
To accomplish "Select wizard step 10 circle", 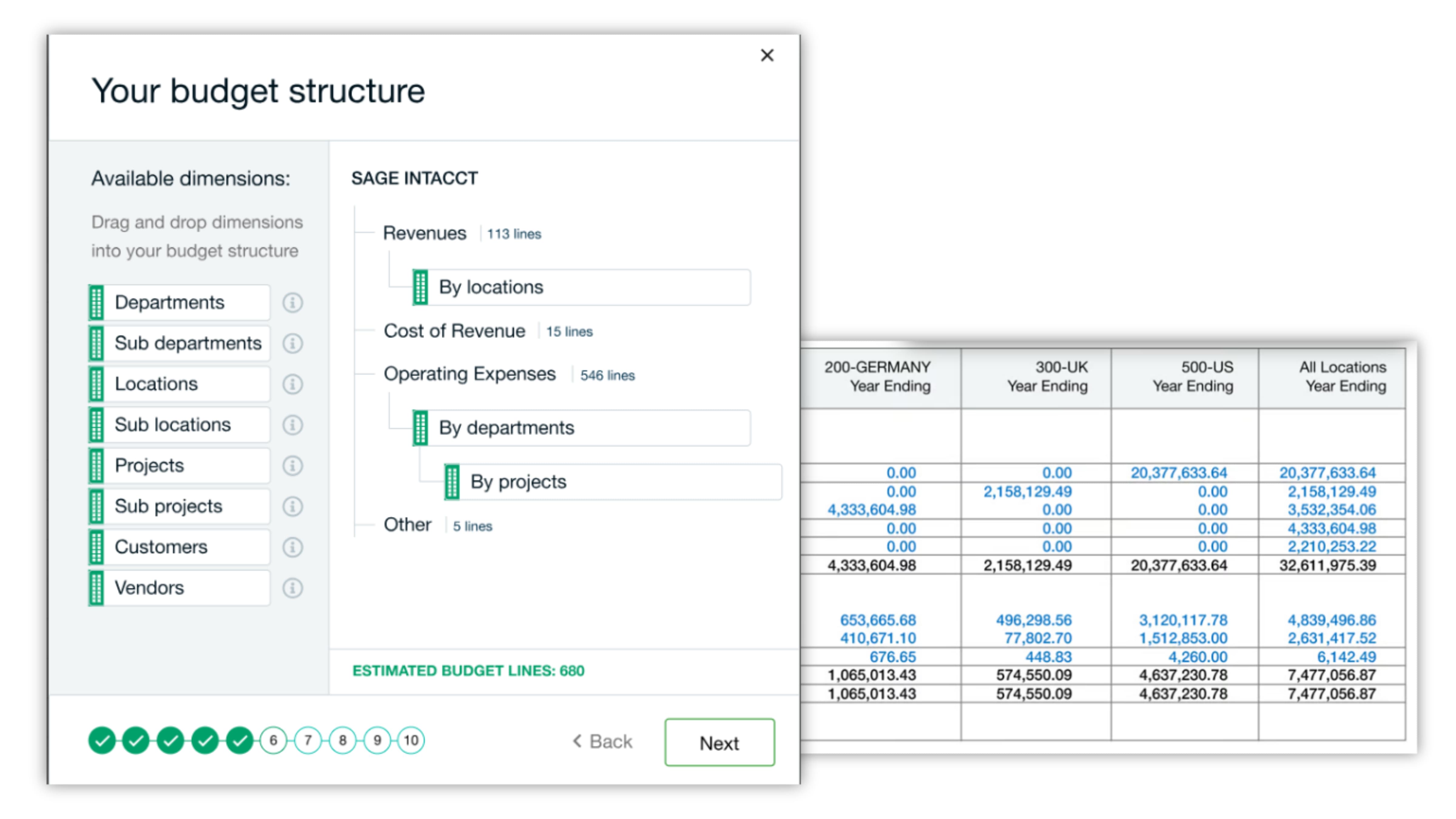I will click(x=411, y=740).
